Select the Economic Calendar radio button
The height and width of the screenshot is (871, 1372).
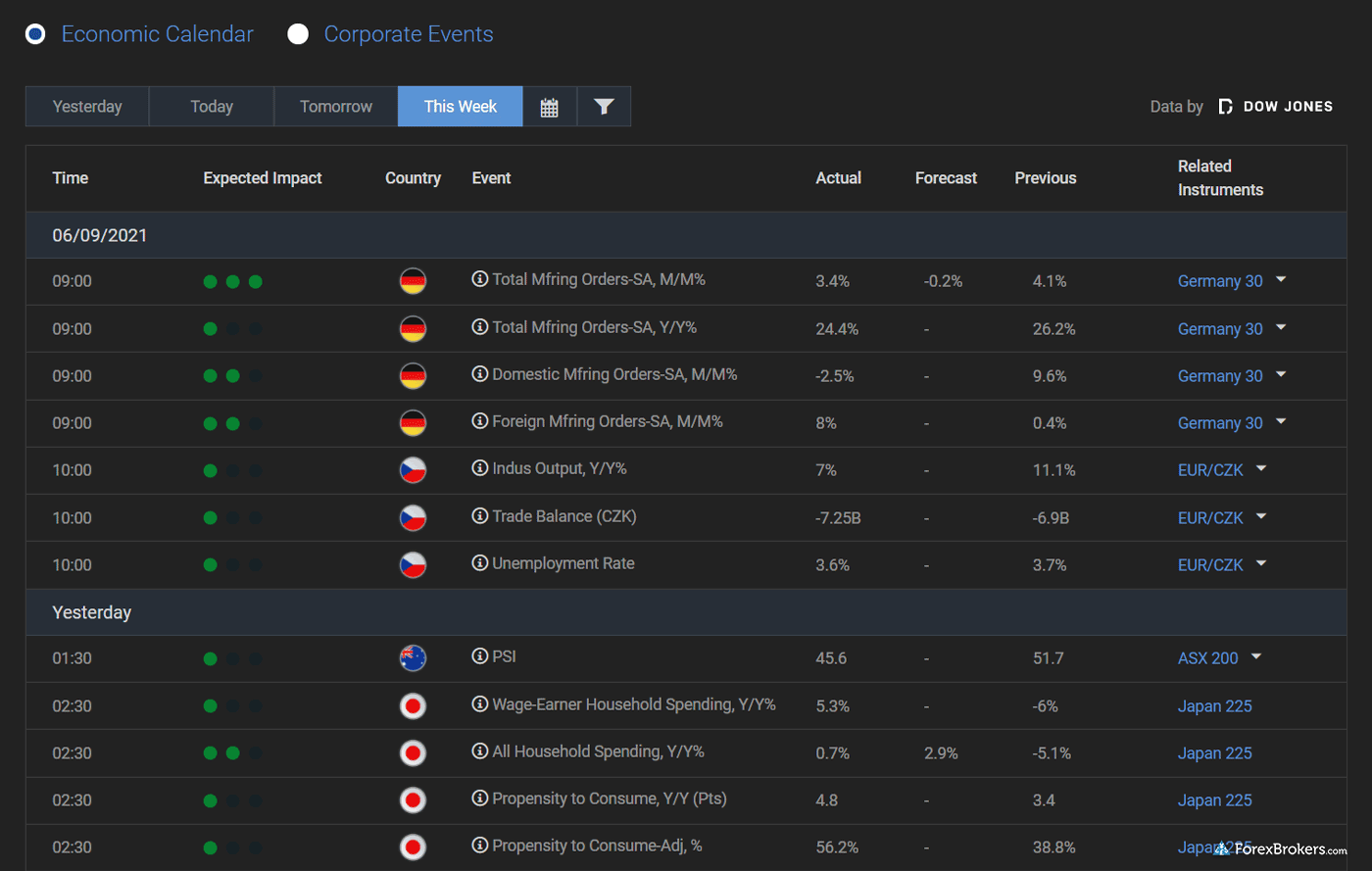[35, 34]
